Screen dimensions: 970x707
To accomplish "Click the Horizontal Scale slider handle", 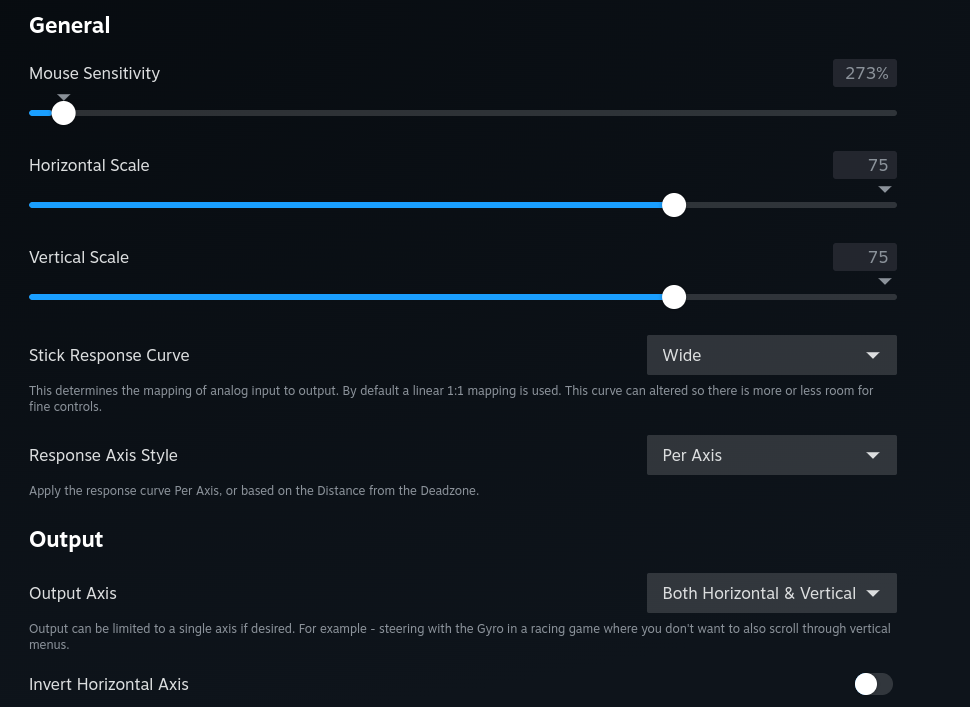I will [674, 205].
